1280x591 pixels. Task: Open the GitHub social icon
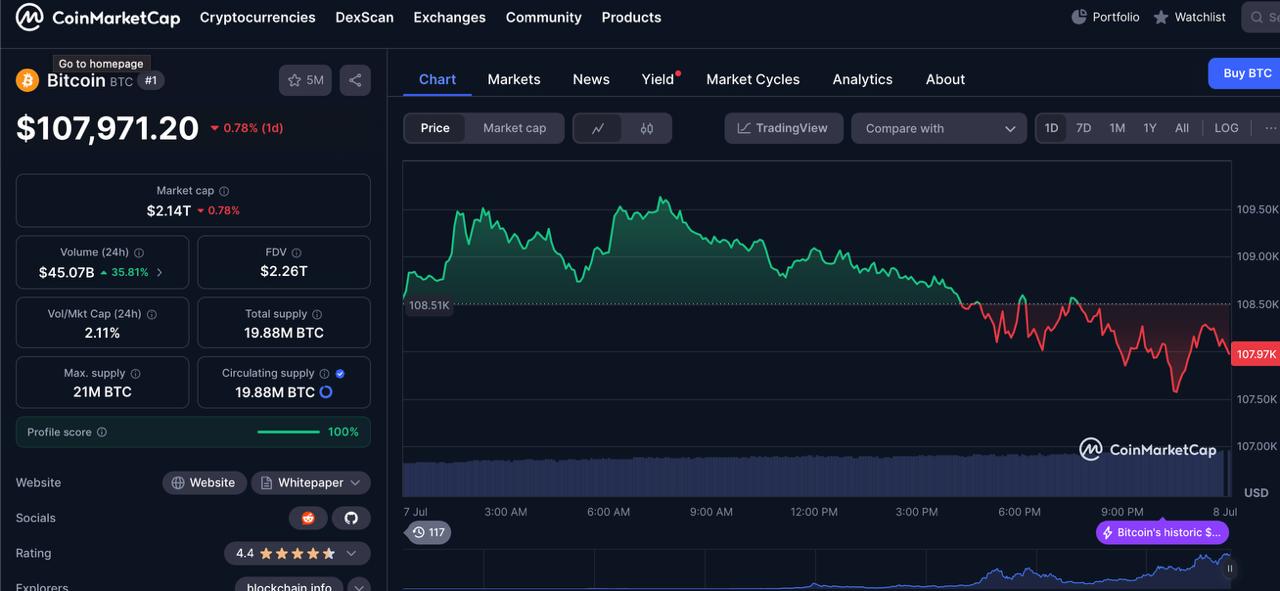pos(351,518)
